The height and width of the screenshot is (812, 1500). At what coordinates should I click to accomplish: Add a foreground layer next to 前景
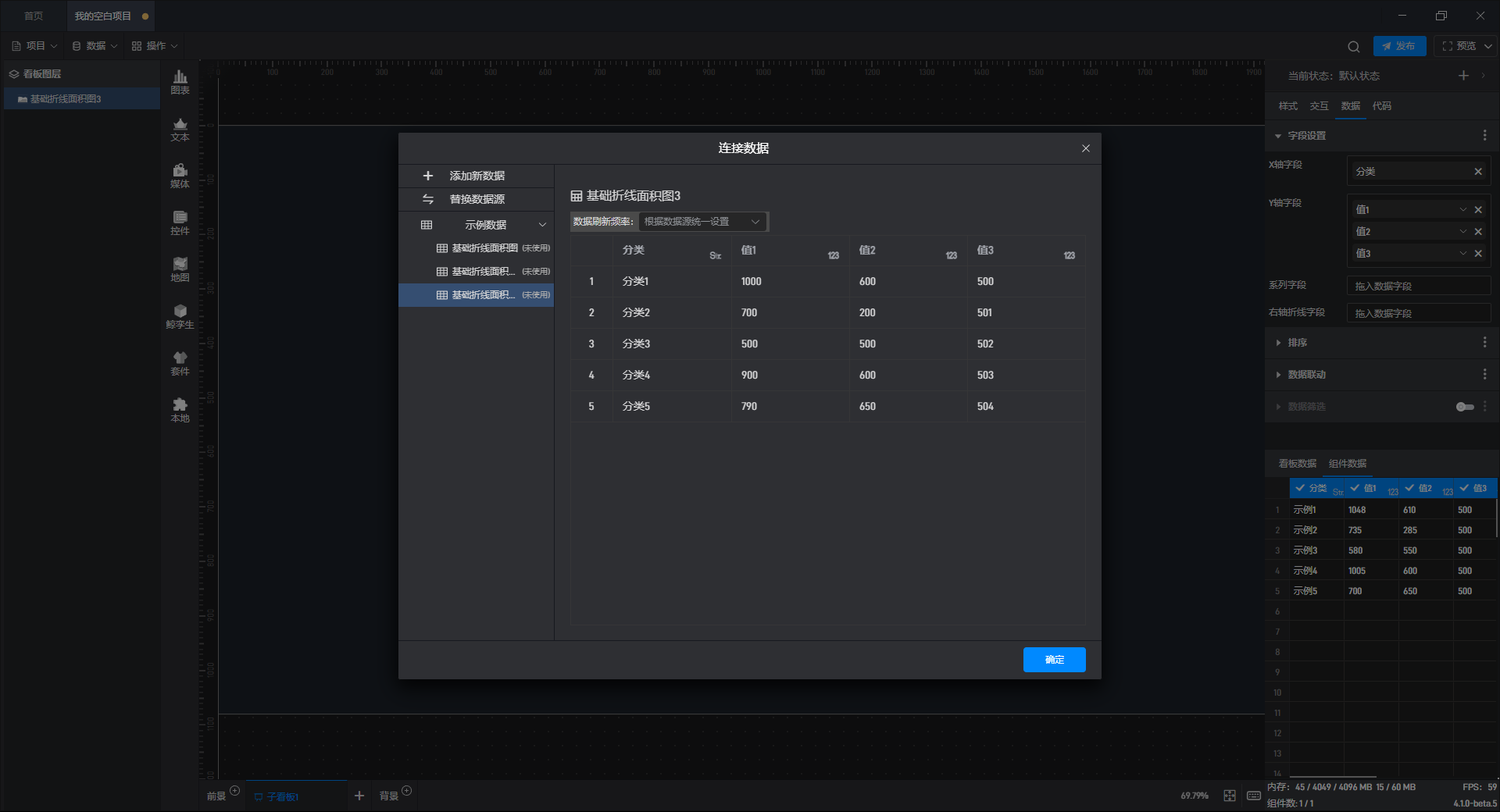234,791
